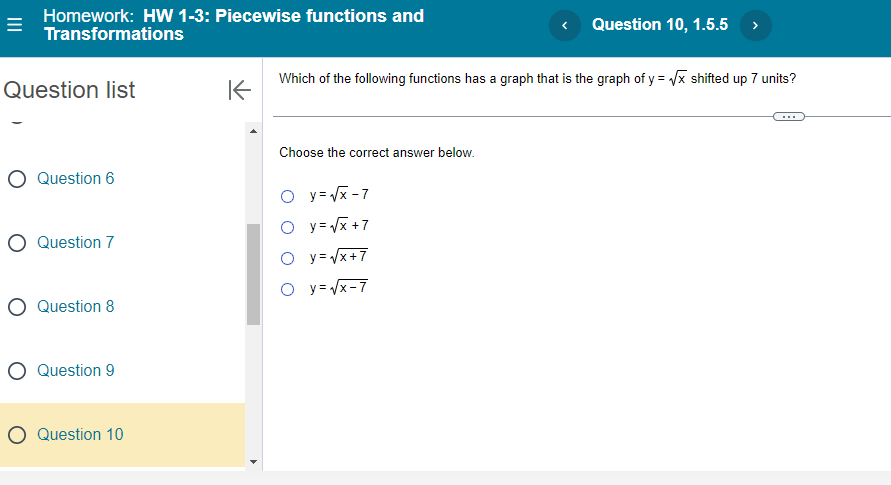
Task: Click the question list scrollbar thumb
Action: pyautogui.click(x=253, y=273)
